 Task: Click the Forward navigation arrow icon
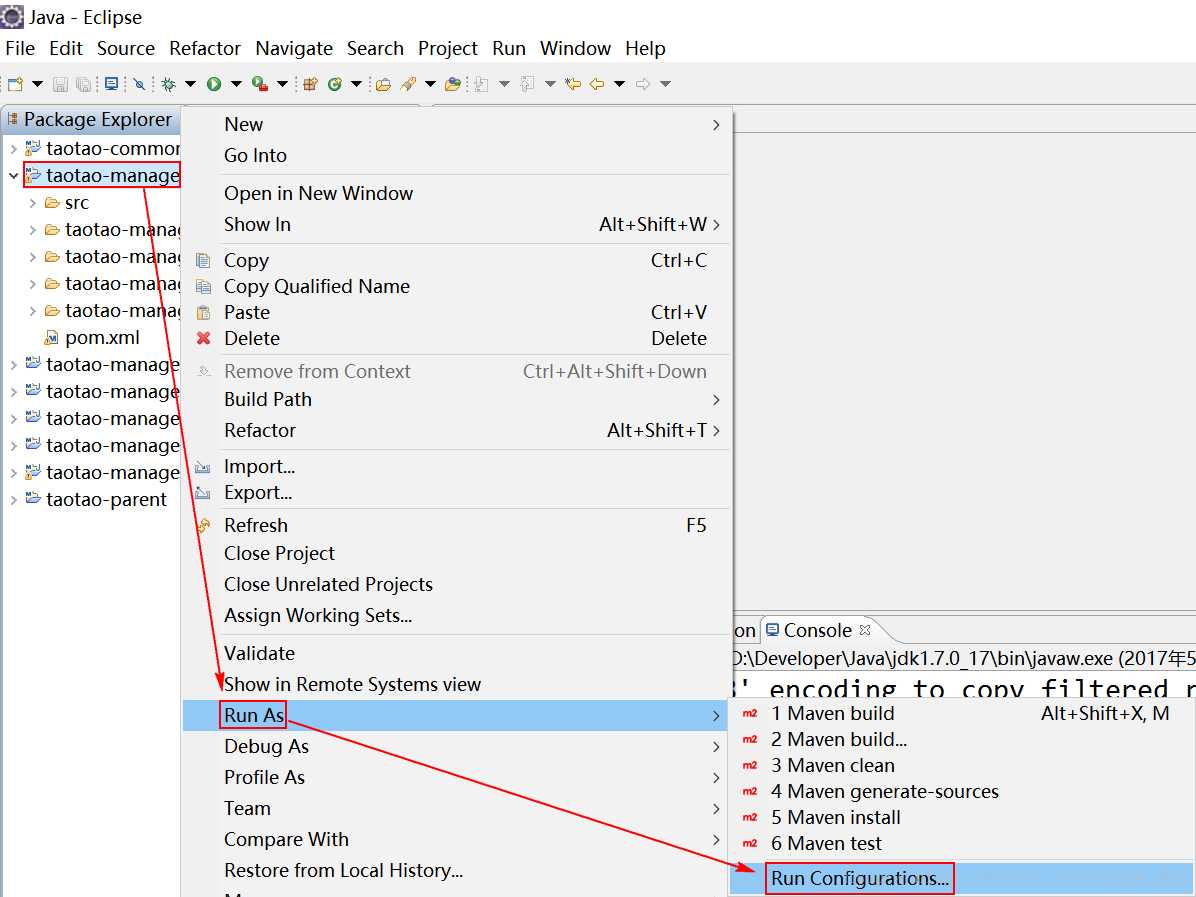coord(643,84)
